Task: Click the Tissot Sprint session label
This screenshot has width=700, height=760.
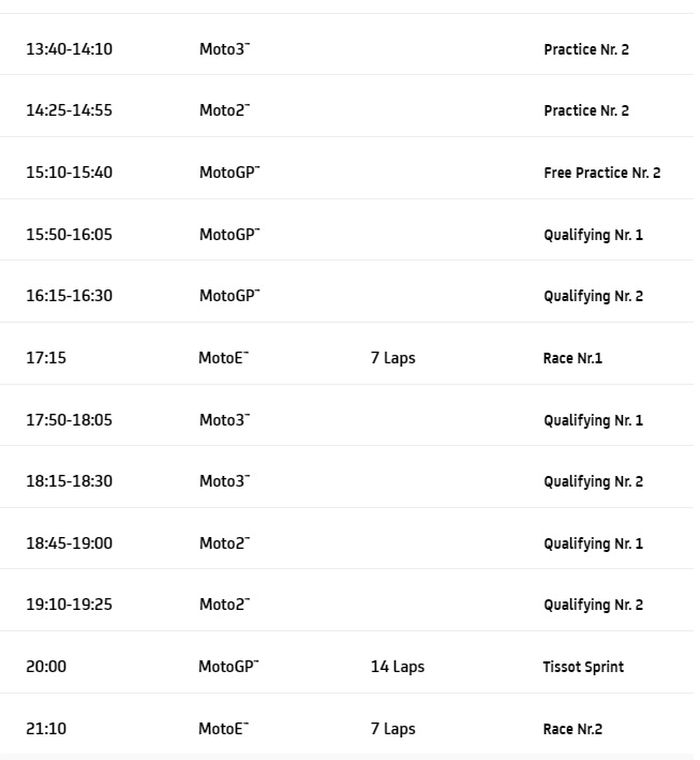Action: click(x=583, y=667)
